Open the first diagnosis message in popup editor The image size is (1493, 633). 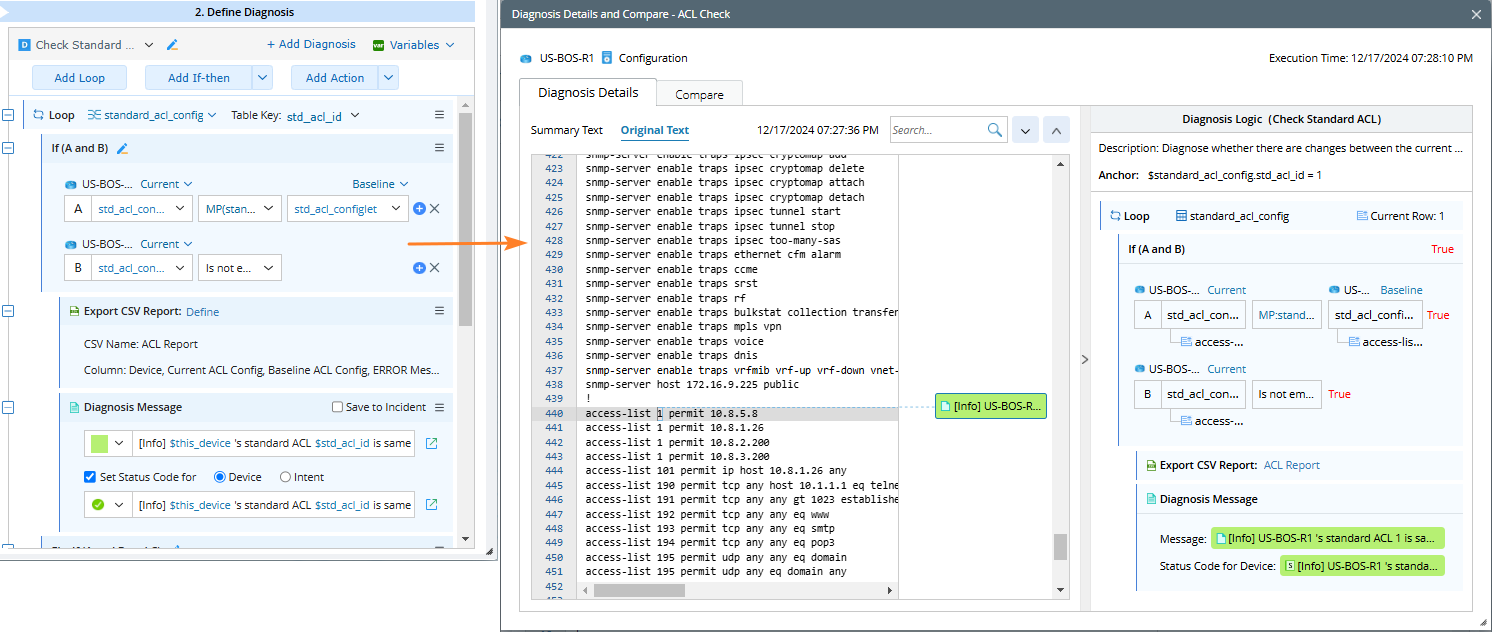[432, 444]
